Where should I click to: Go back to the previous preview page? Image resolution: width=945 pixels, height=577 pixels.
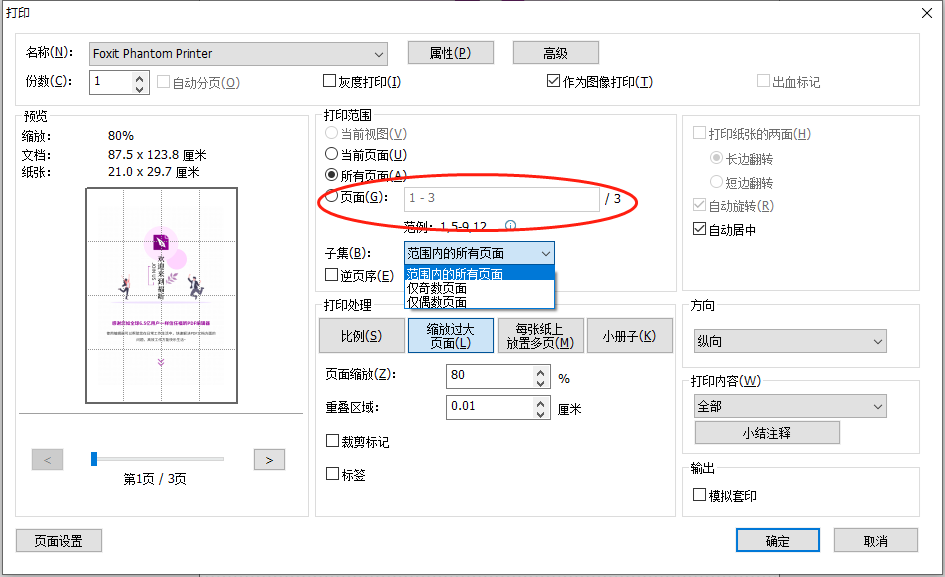click(x=47, y=459)
